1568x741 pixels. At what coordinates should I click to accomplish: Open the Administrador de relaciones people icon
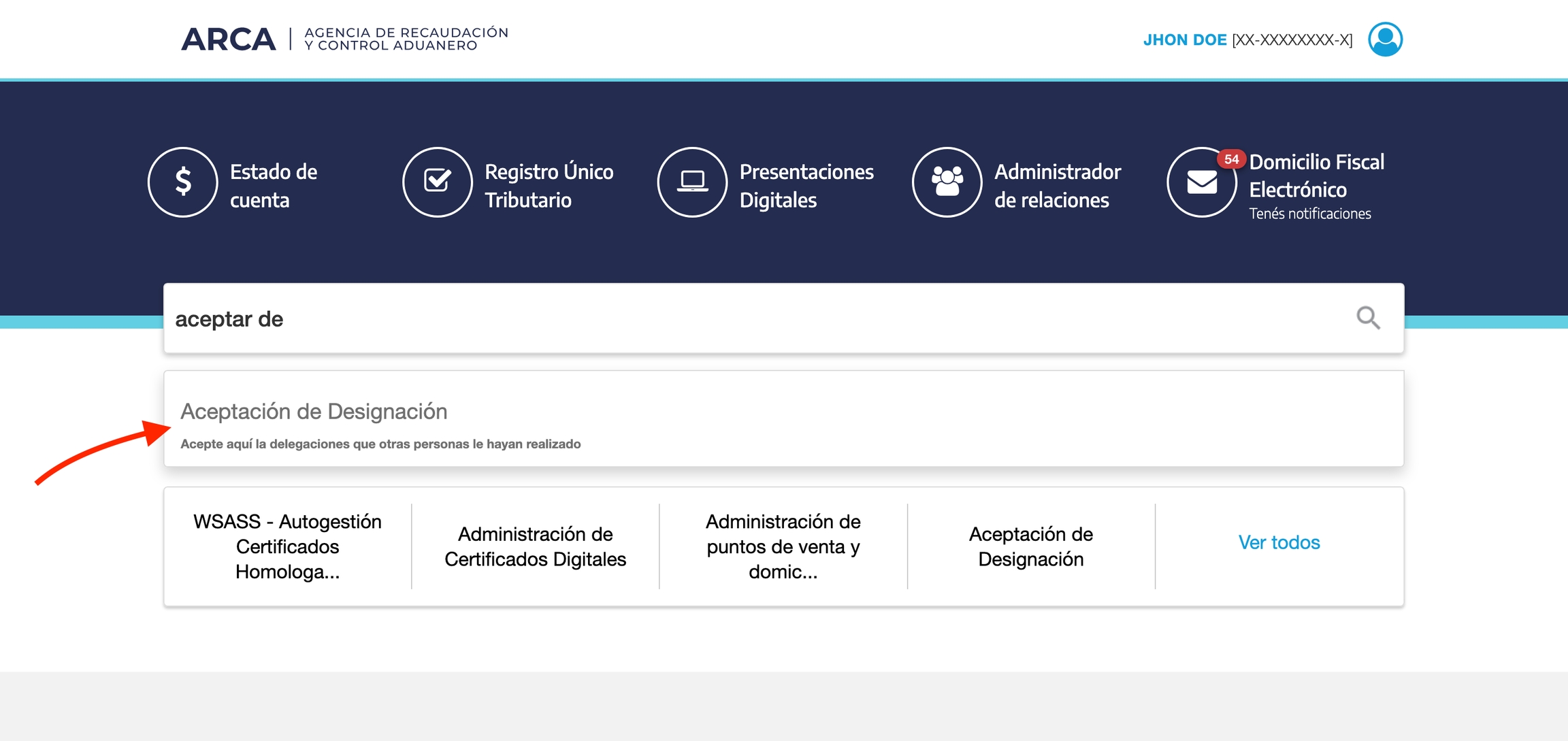(947, 182)
